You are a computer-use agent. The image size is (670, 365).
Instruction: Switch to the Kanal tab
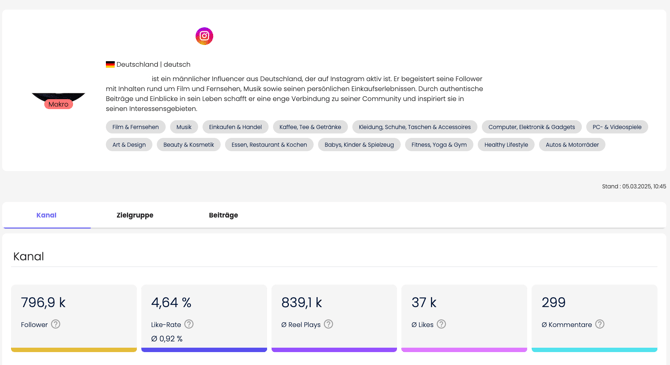[x=46, y=215]
